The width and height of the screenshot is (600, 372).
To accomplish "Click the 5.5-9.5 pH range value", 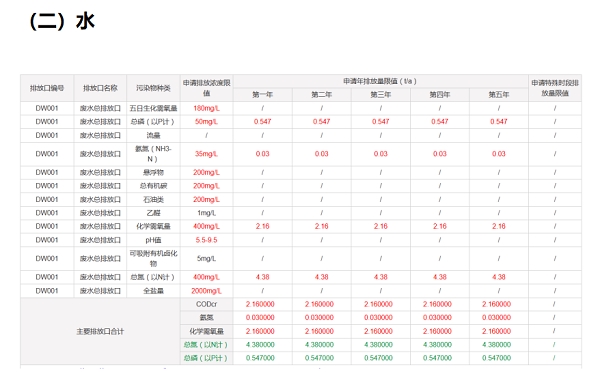I will 206,240.
